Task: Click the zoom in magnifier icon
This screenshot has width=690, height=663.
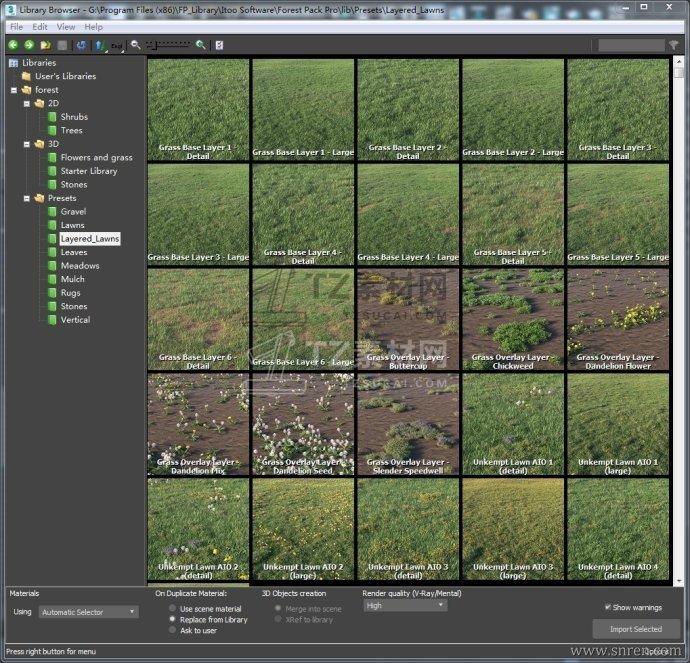Action: click(200, 45)
